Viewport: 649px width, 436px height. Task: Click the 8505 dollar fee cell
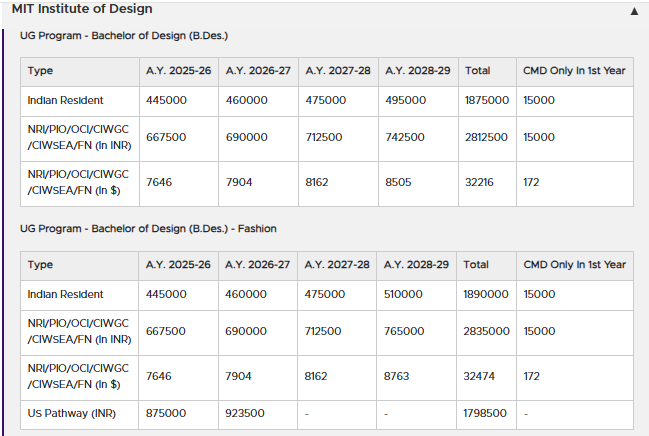pyautogui.click(x=398, y=183)
